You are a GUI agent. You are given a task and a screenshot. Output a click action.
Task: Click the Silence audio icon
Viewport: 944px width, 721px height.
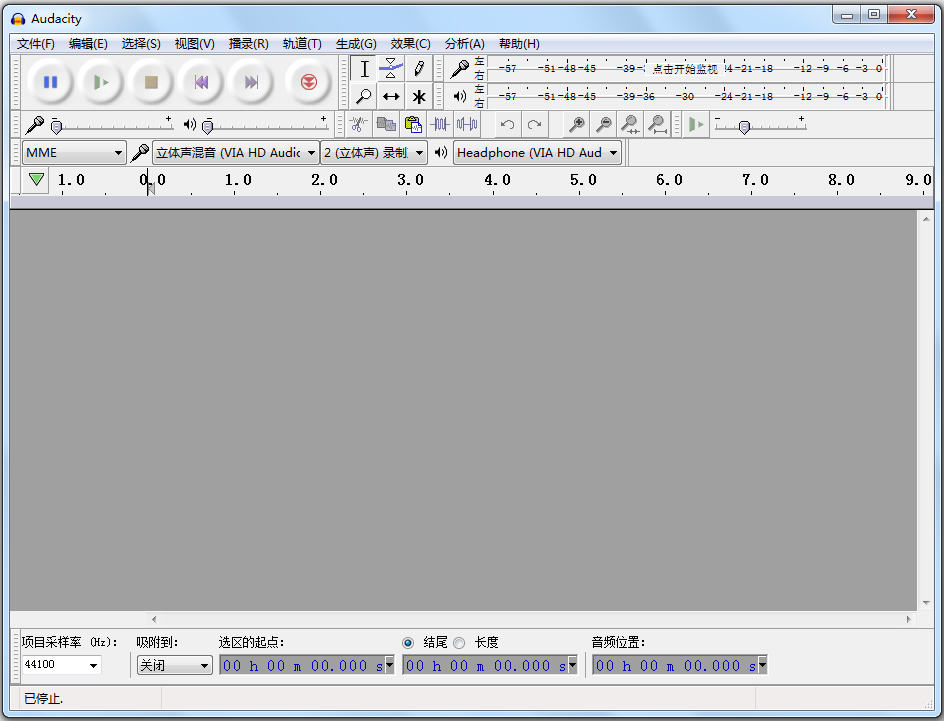467,125
